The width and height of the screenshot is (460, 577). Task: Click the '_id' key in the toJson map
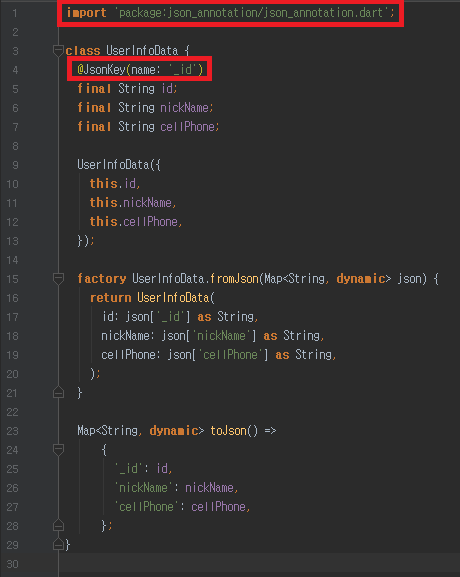(x=128, y=469)
